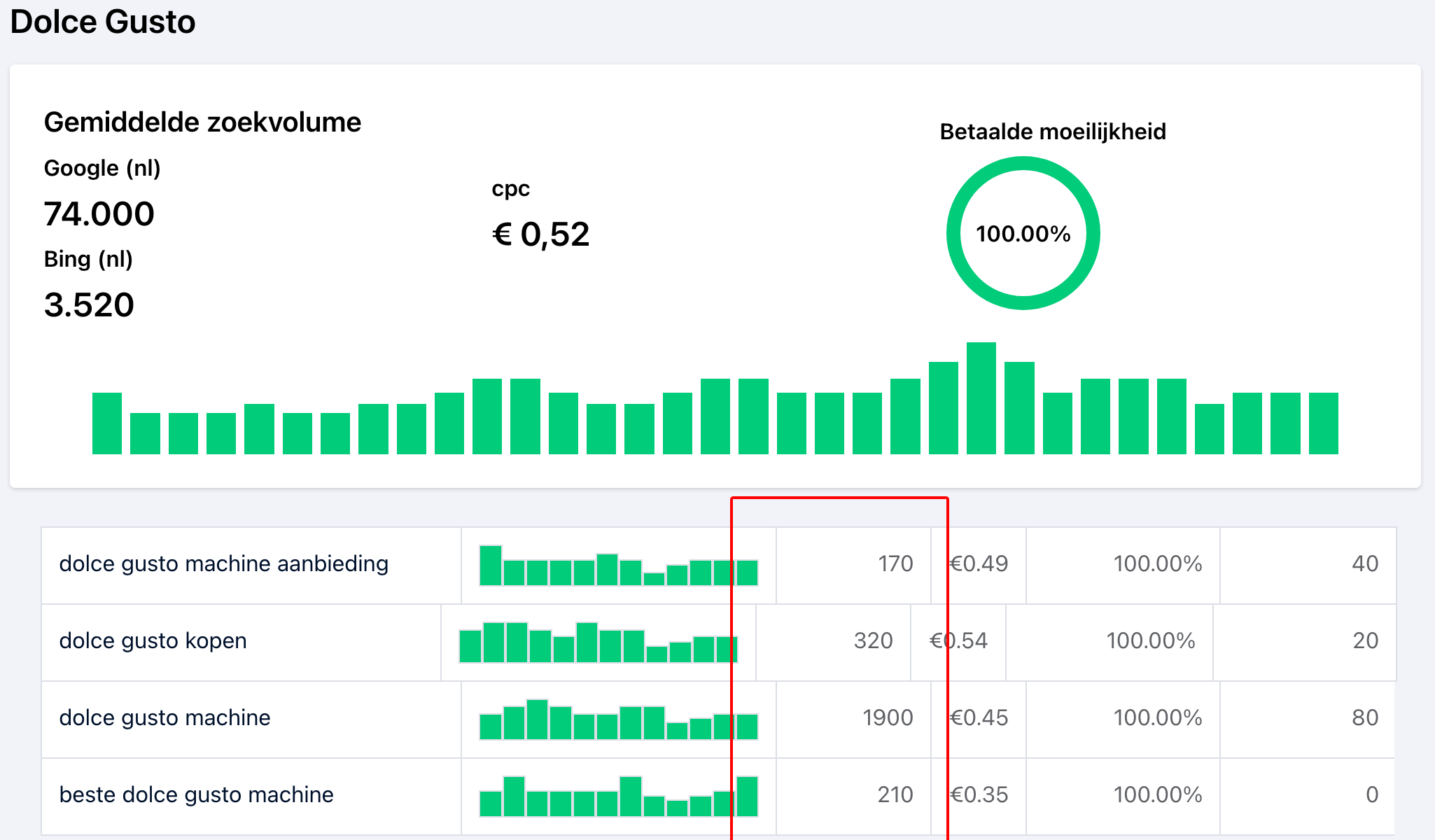Select the Bing volume 3.520
Image resolution: width=1435 pixels, height=840 pixels.
point(89,305)
